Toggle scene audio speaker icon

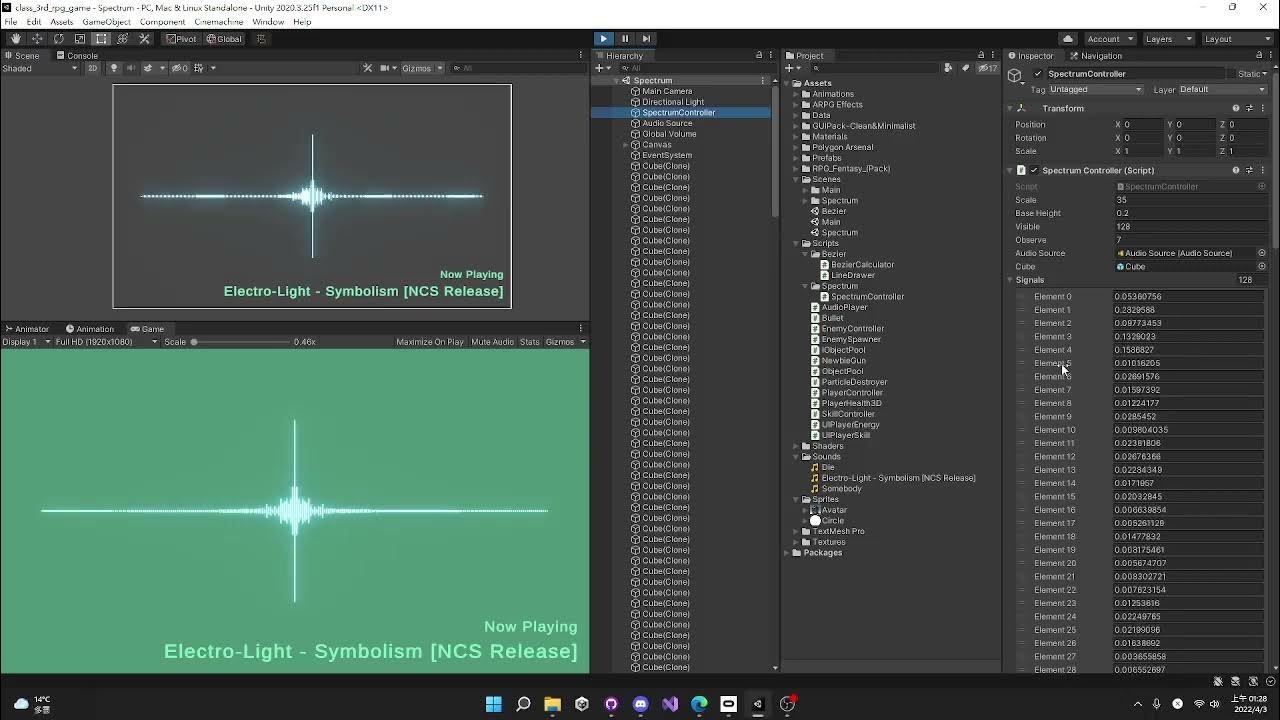130,68
